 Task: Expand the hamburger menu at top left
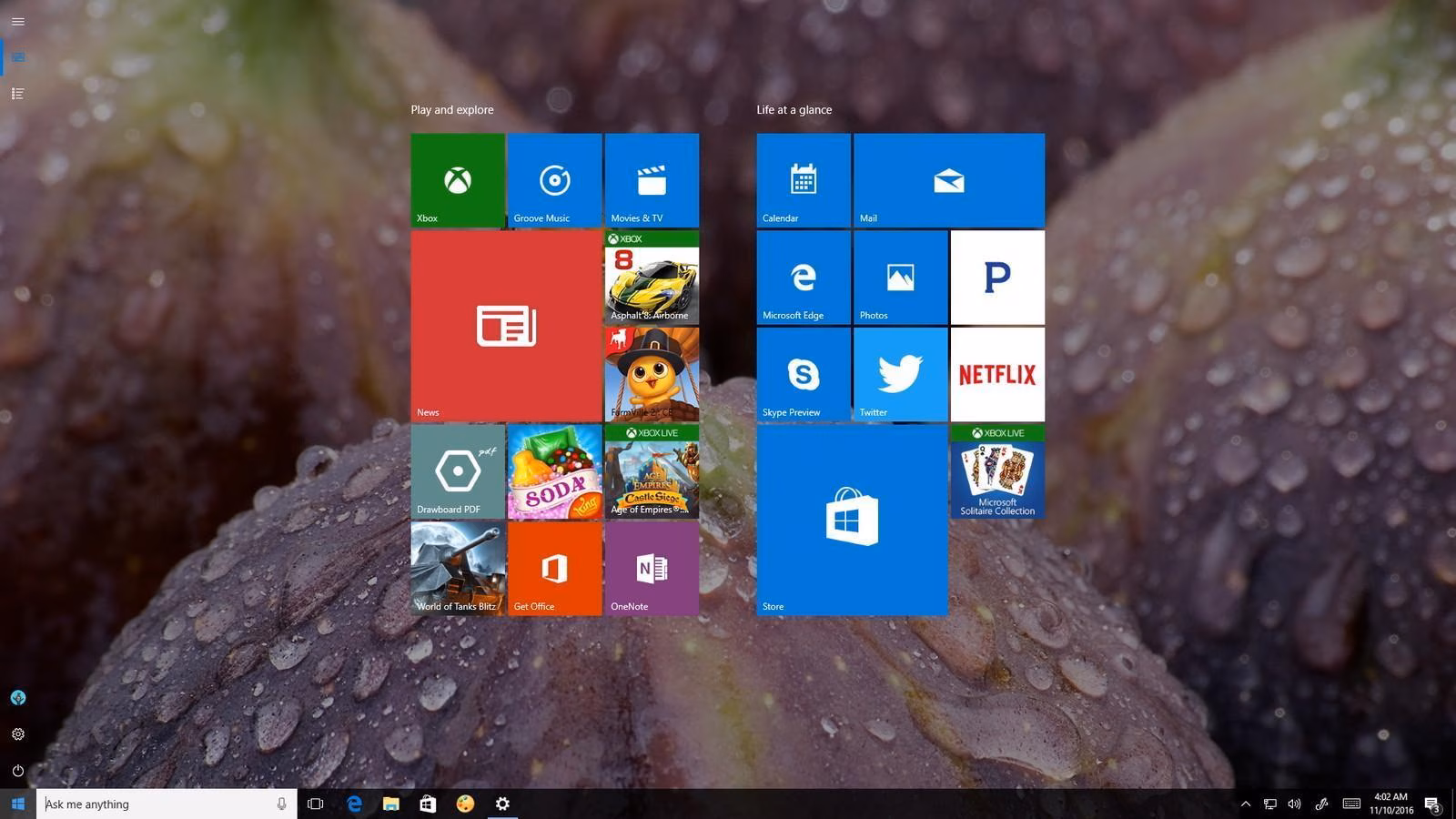click(x=18, y=21)
